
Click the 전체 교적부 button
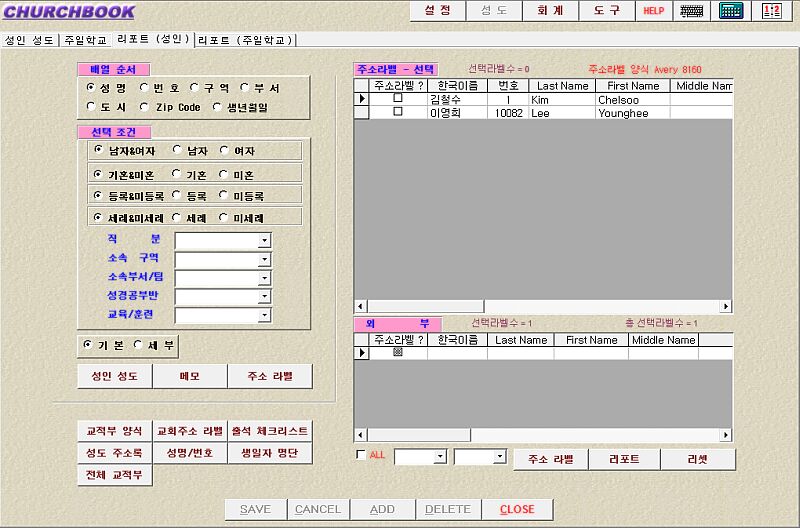(x=115, y=475)
